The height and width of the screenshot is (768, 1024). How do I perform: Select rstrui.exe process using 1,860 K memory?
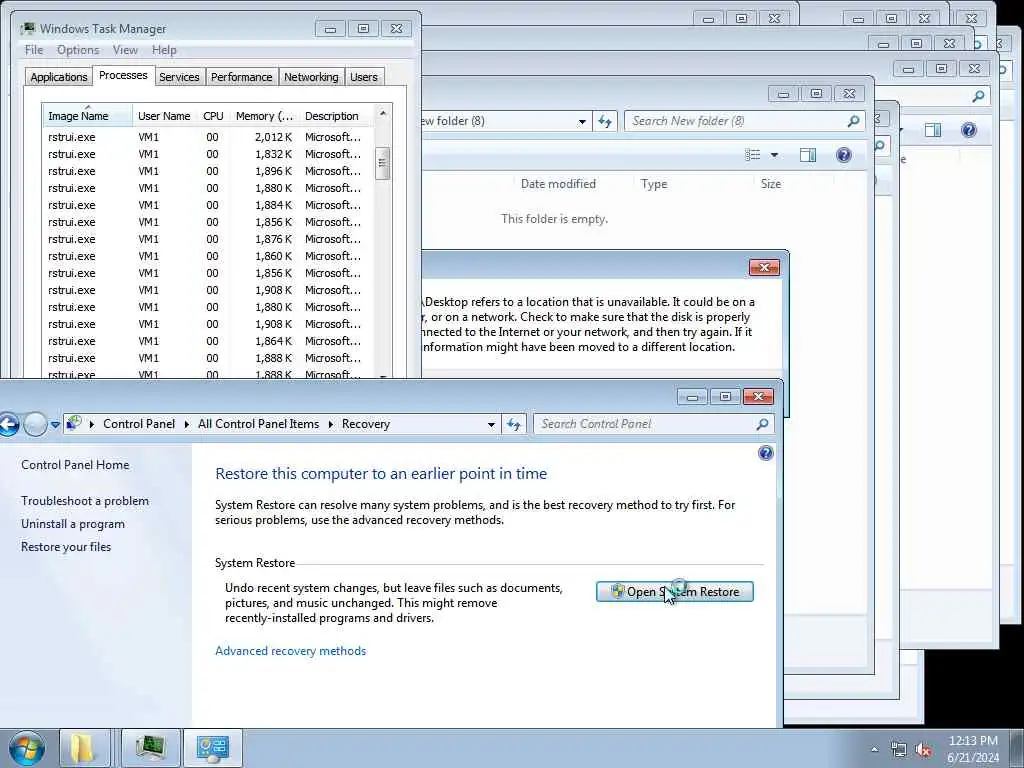[208, 256]
